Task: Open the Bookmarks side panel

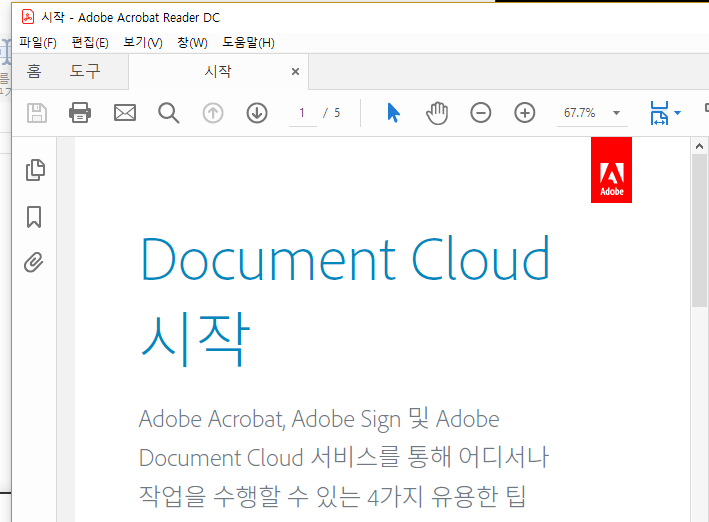Action: 34,217
